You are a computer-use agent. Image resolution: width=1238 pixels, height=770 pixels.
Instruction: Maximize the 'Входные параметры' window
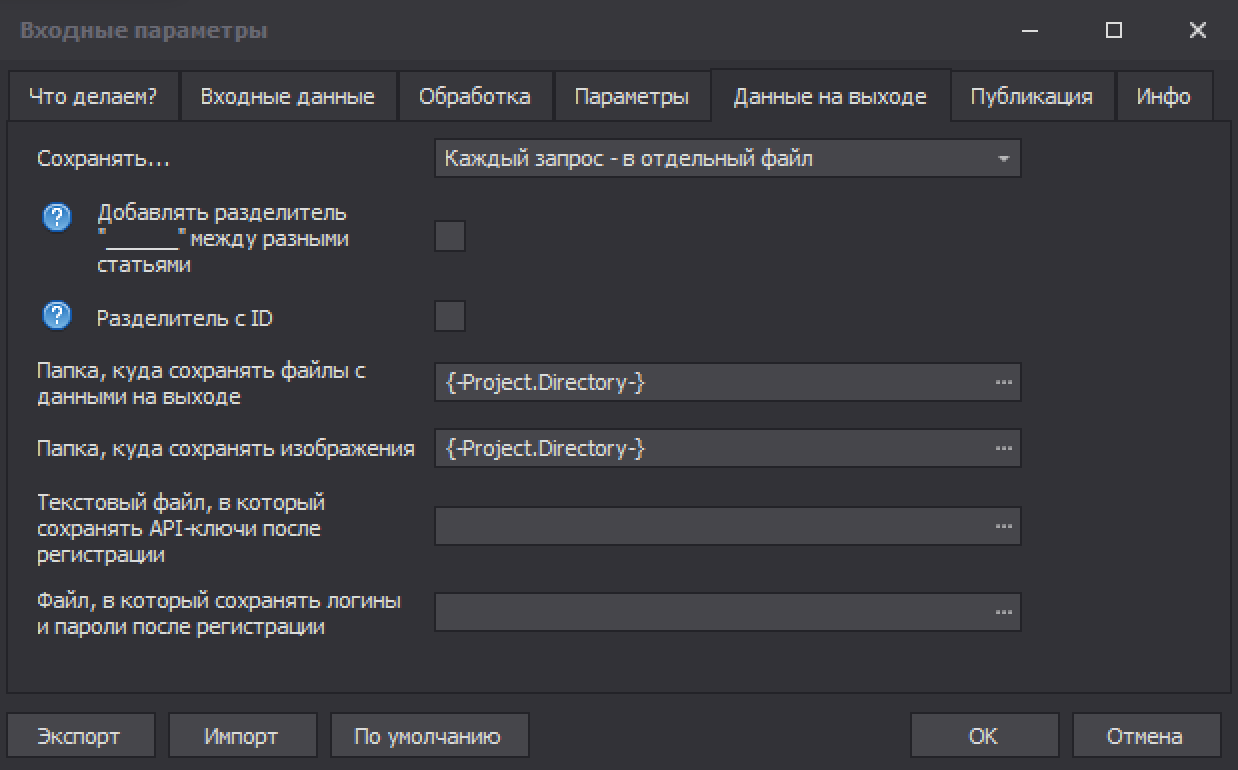pyautogui.click(x=1114, y=31)
